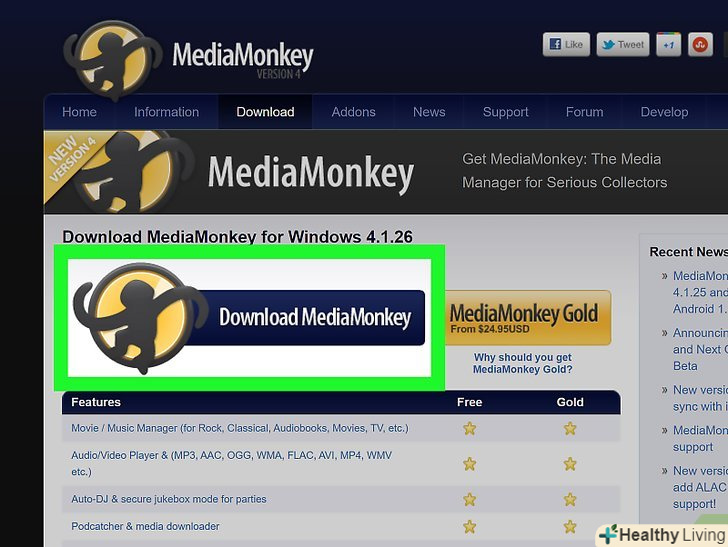Open 'Why should you get MediaMonkey Gold?' link

coord(522,363)
